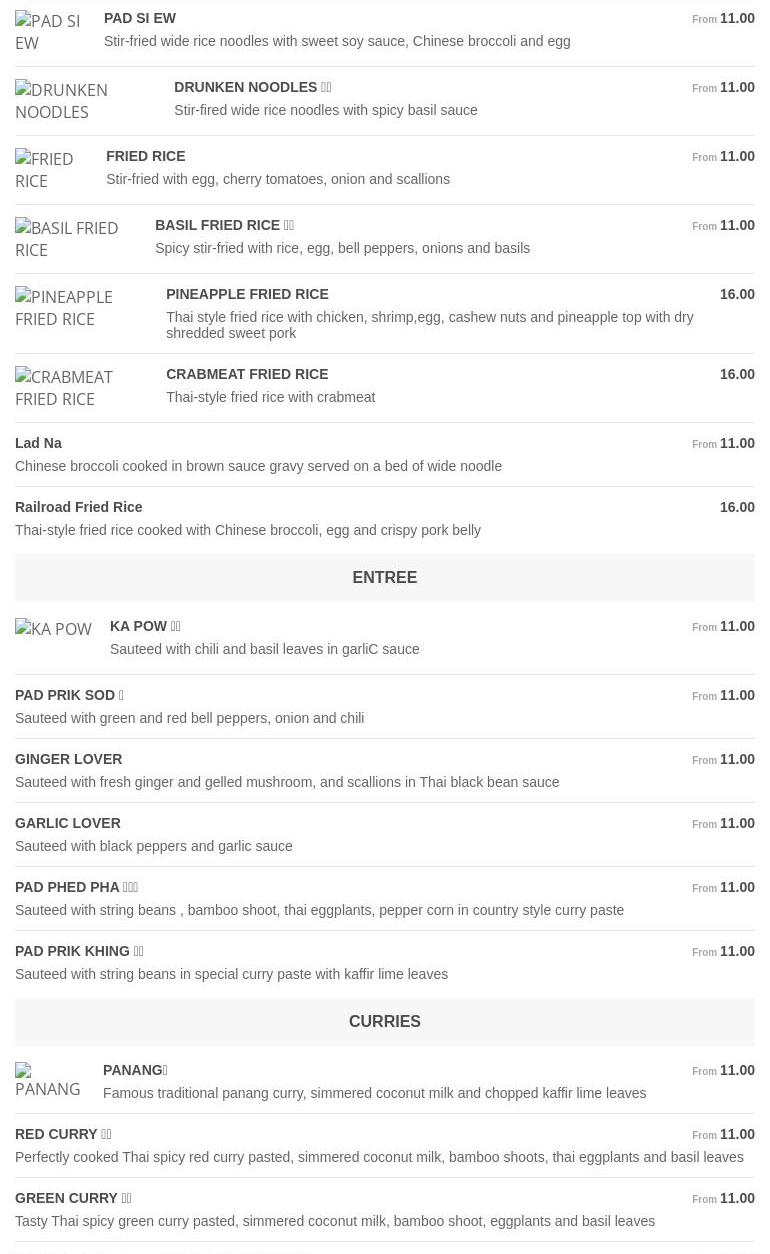Open the Basil Fried Rice photo
This screenshot has height=1254, width=770.
coord(73,239)
